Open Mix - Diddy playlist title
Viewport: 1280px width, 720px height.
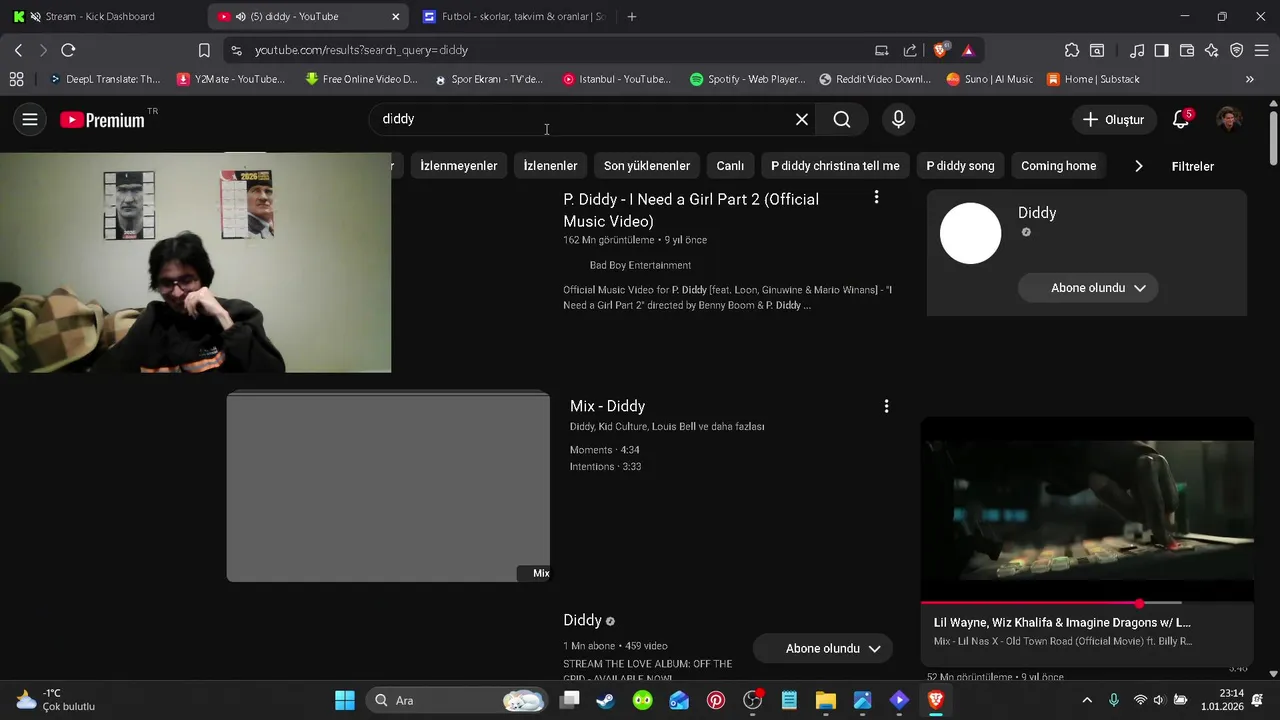pos(607,406)
